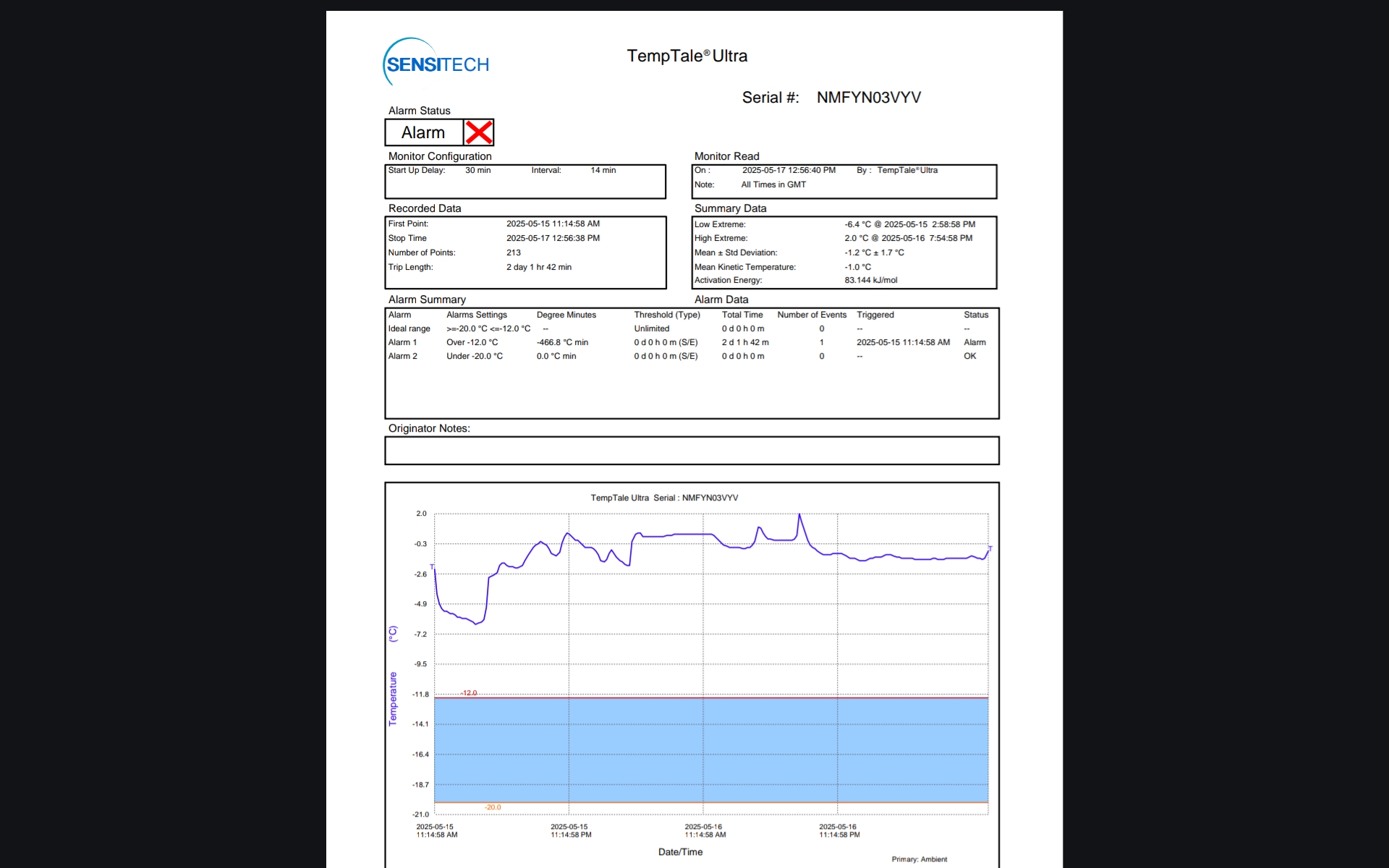Click the red X alarm status icon
Image resolution: width=1389 pixels, height=868 pixels.
(x=479, y=132)
